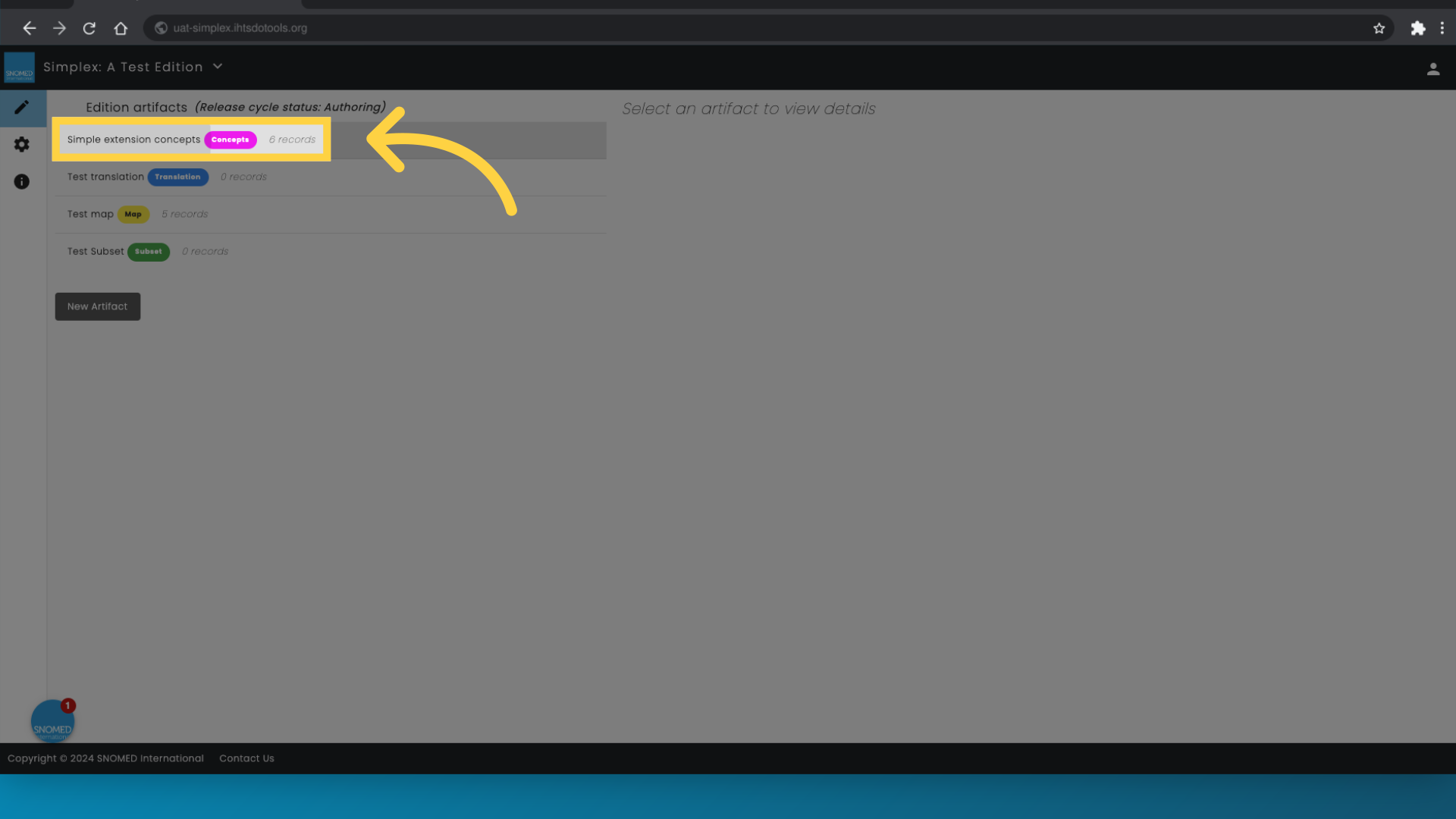Click the Contact Us link

click(246, 758)
